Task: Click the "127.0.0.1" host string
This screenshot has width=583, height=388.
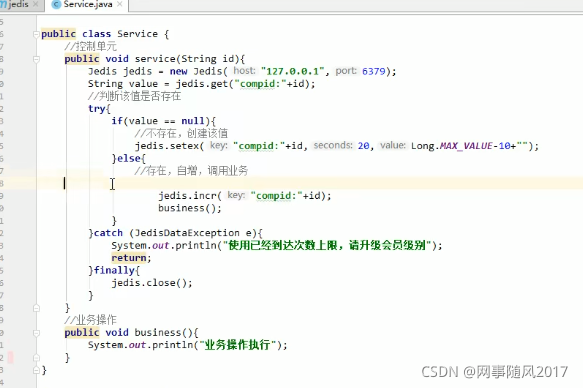Action: point(293,71)
